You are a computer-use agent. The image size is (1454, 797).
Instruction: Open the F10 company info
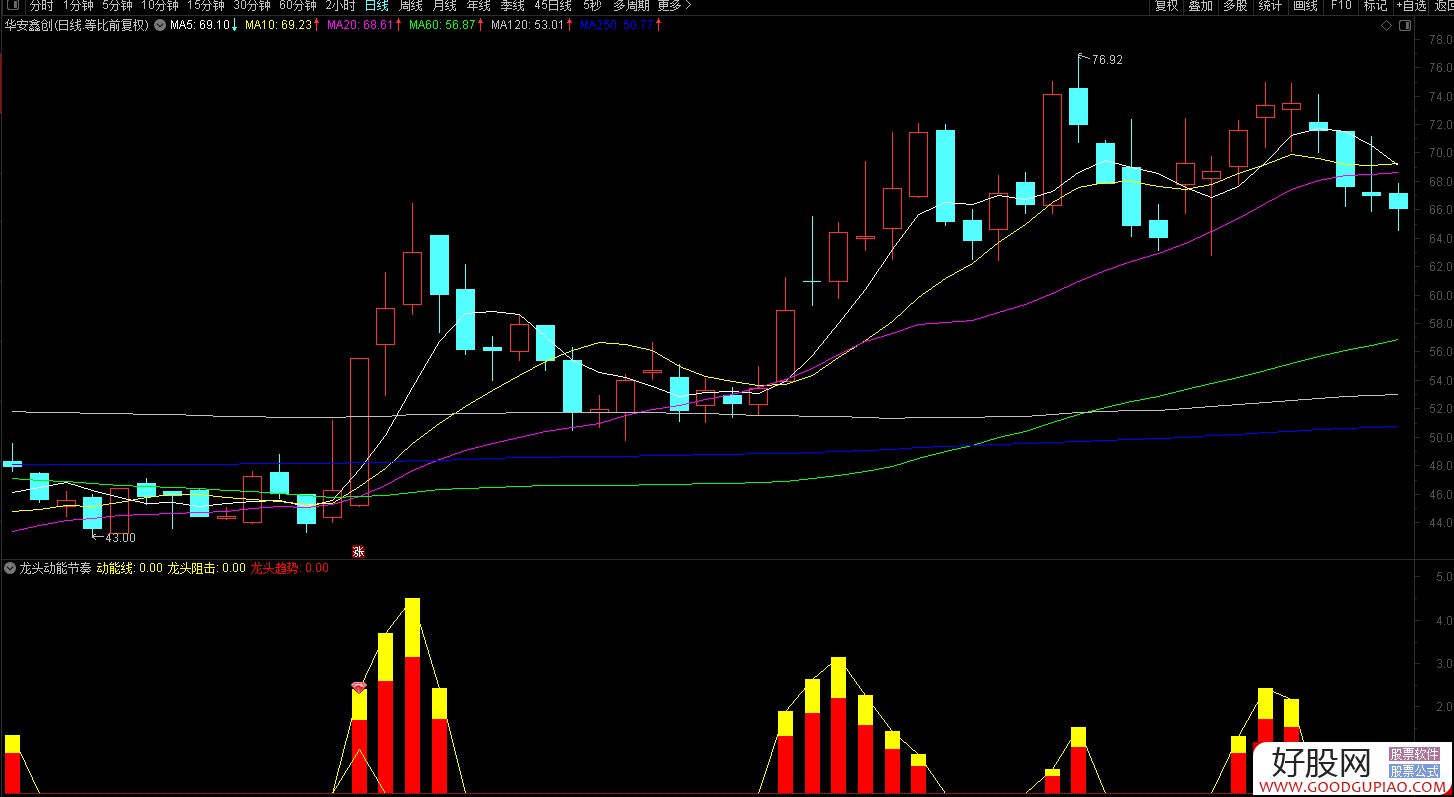click(x=1341, y=6)
